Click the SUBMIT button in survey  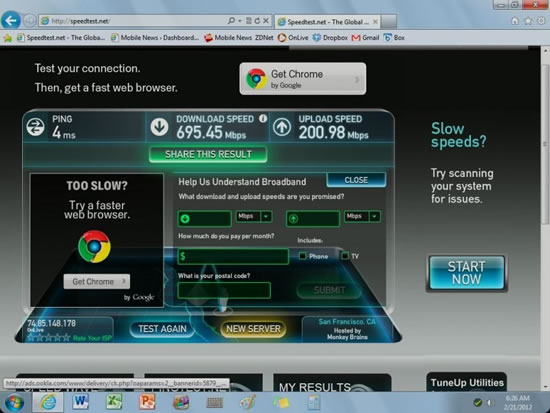[x=329, y=290]
